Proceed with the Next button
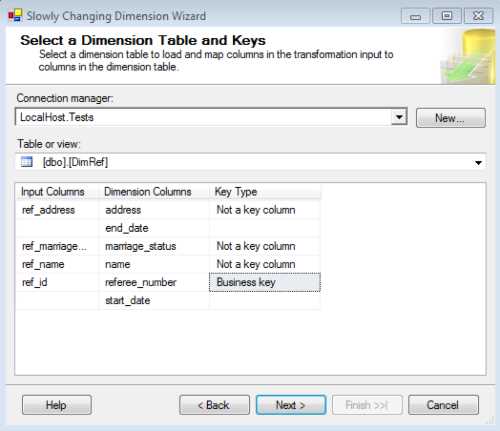The width and height of the screenshot is (500, 431). coord(291,405)
